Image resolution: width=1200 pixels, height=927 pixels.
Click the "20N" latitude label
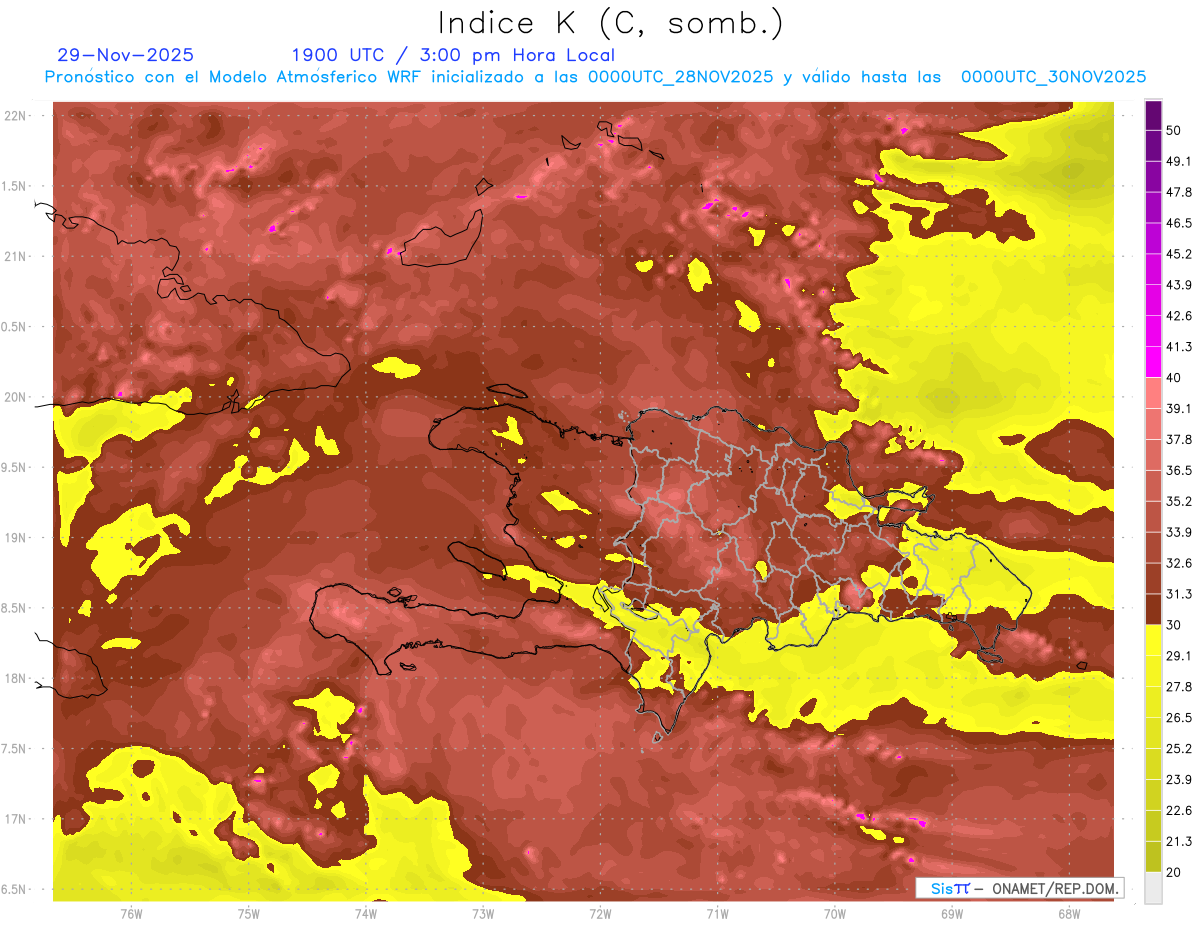[x=16, y=397]
